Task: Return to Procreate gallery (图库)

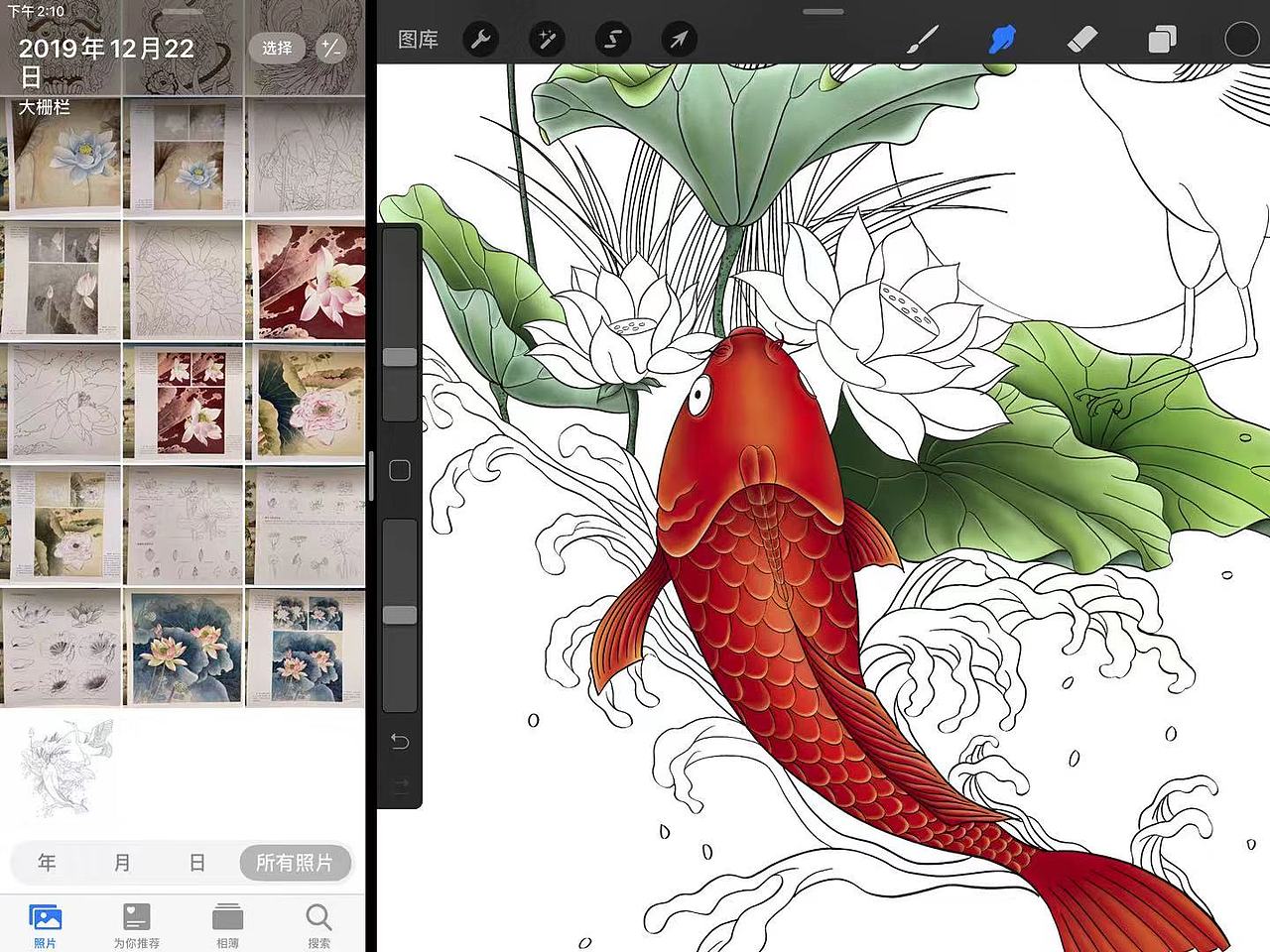Action: click(418, 40)
